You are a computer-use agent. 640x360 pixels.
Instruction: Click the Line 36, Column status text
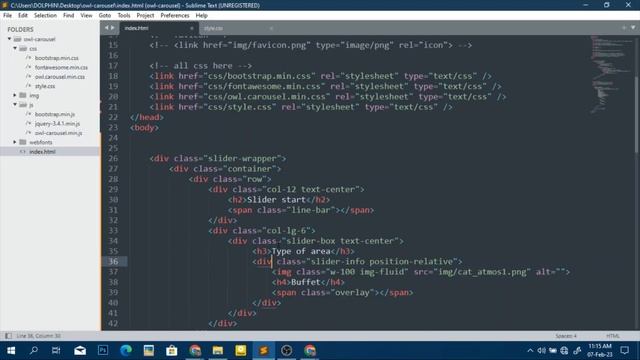(x=38, y=336)
